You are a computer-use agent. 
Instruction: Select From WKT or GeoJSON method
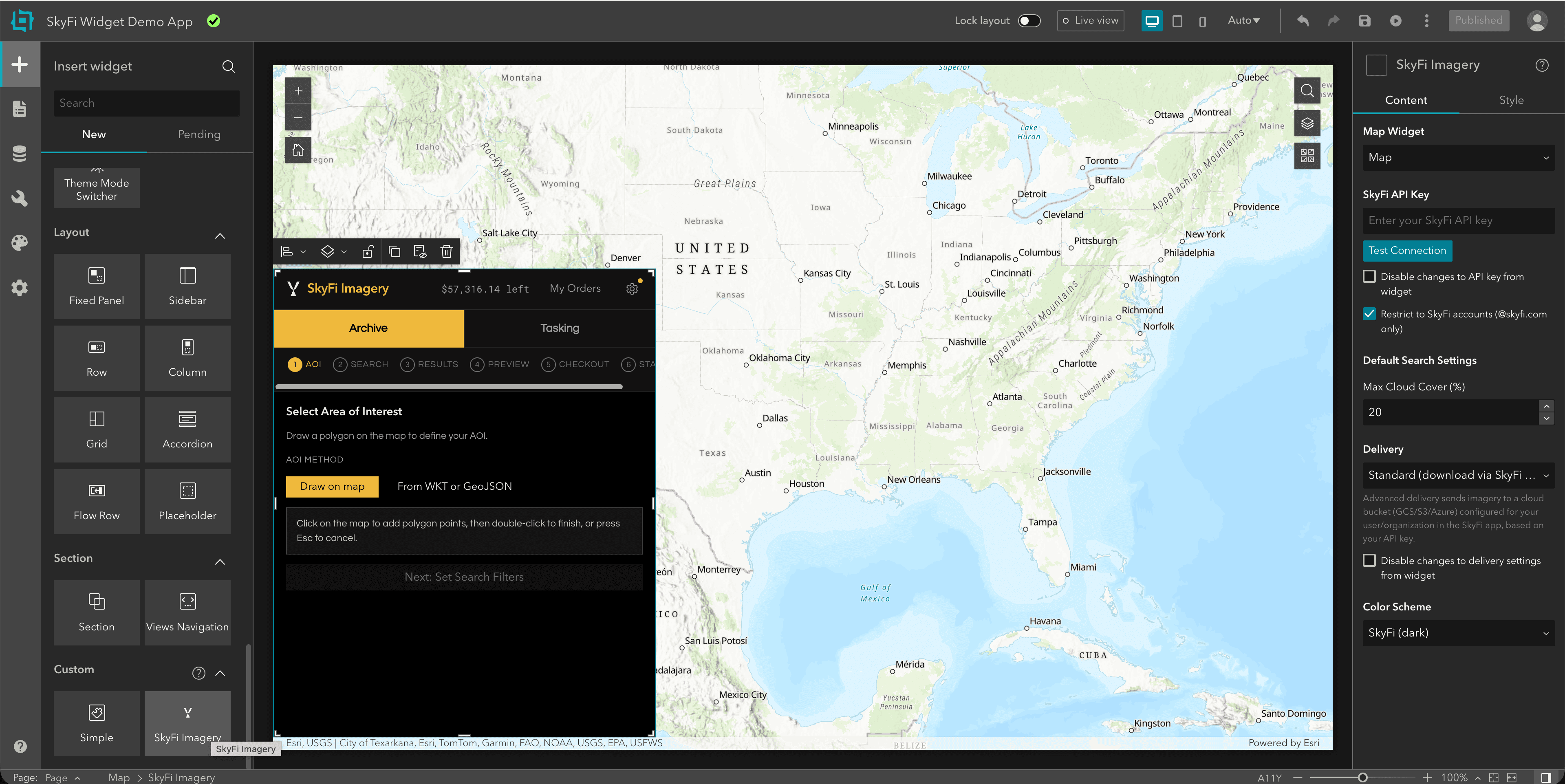(x=454, y=487)
